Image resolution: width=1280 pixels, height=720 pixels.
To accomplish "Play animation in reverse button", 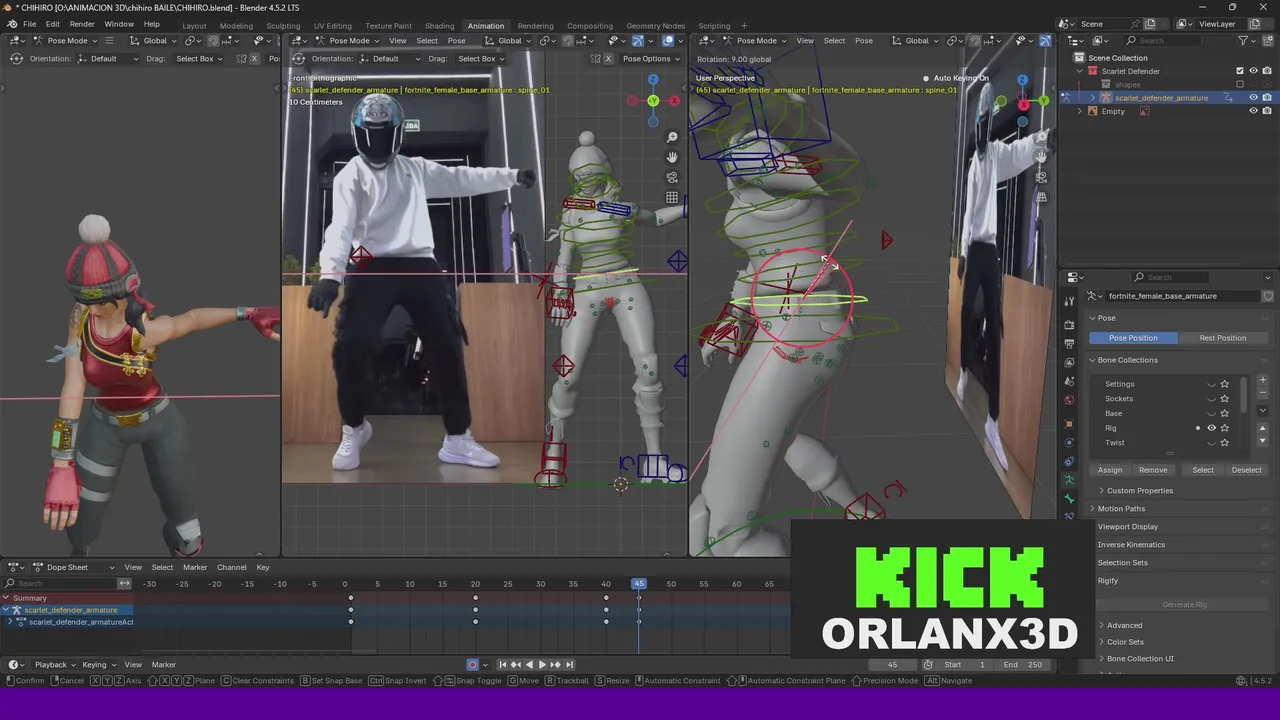I will tap(529, 664).
